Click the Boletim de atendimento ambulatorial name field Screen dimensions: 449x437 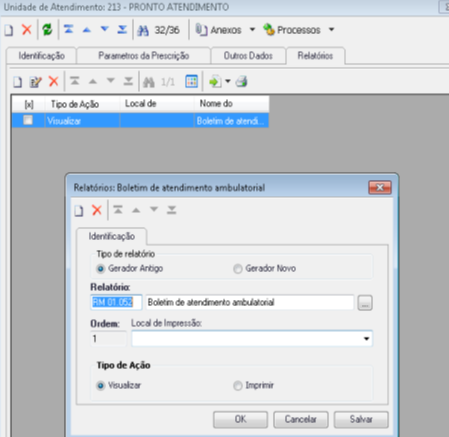tap(250, 302)
